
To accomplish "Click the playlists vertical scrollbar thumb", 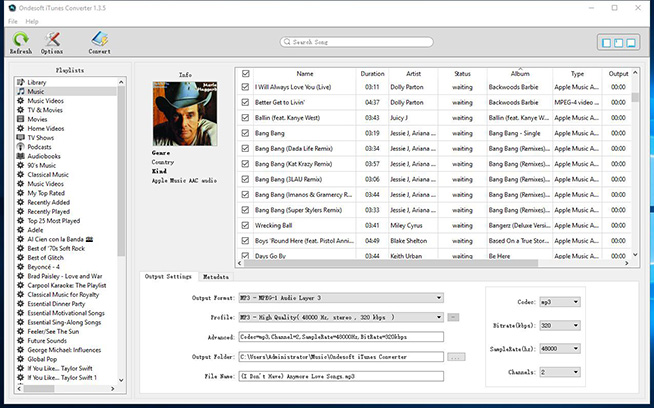I will click(121, 171).
